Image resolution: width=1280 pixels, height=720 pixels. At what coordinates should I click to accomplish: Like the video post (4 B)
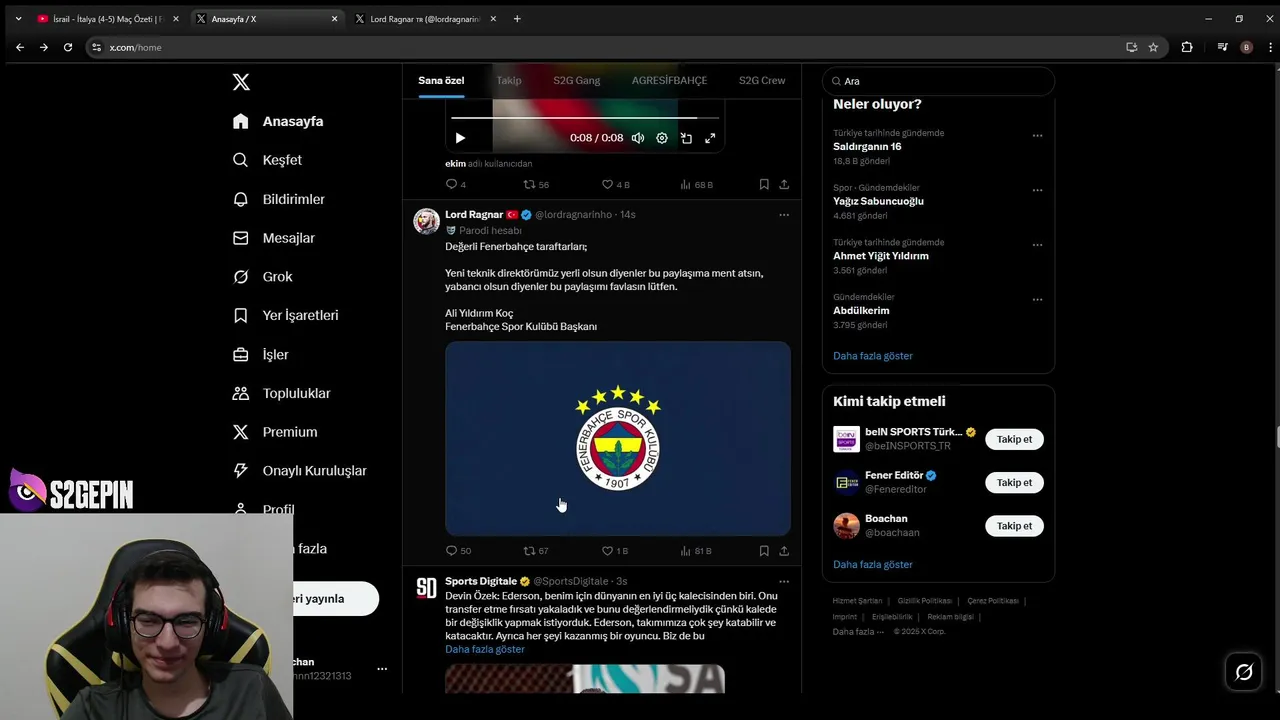pyautogui.click(x=615, y=184)
